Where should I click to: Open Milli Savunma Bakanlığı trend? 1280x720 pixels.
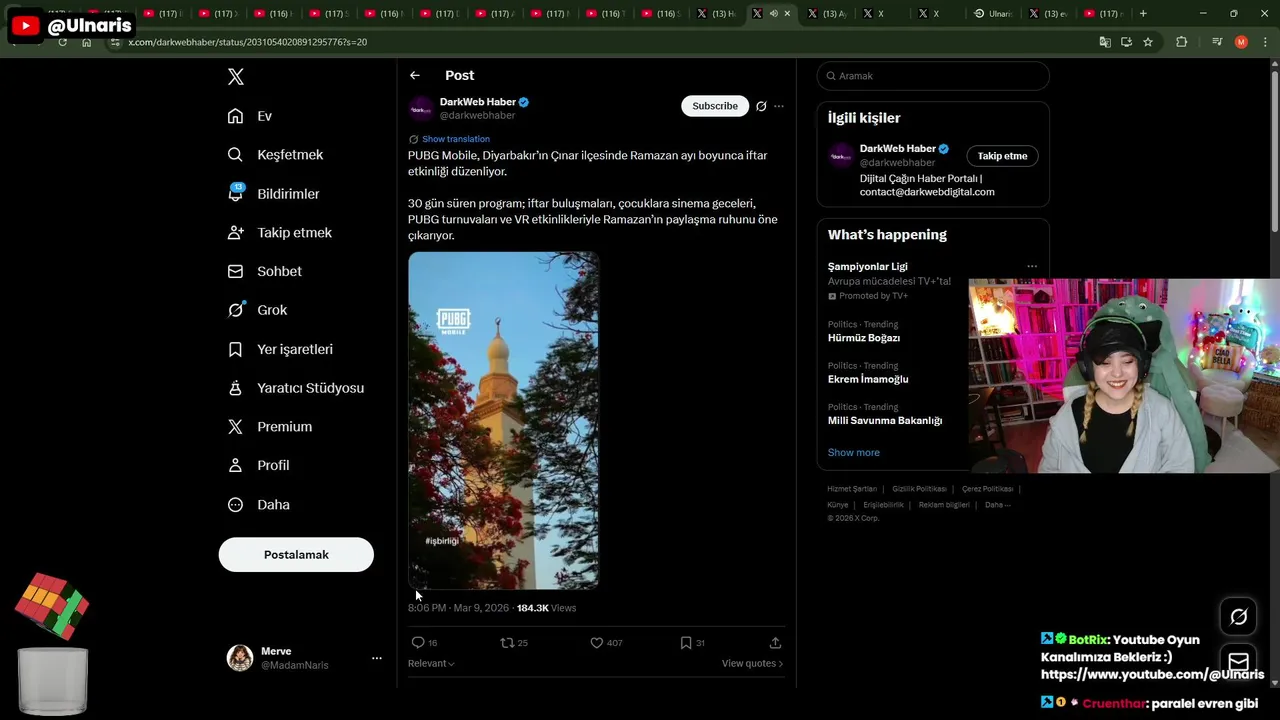click(885, 421)
